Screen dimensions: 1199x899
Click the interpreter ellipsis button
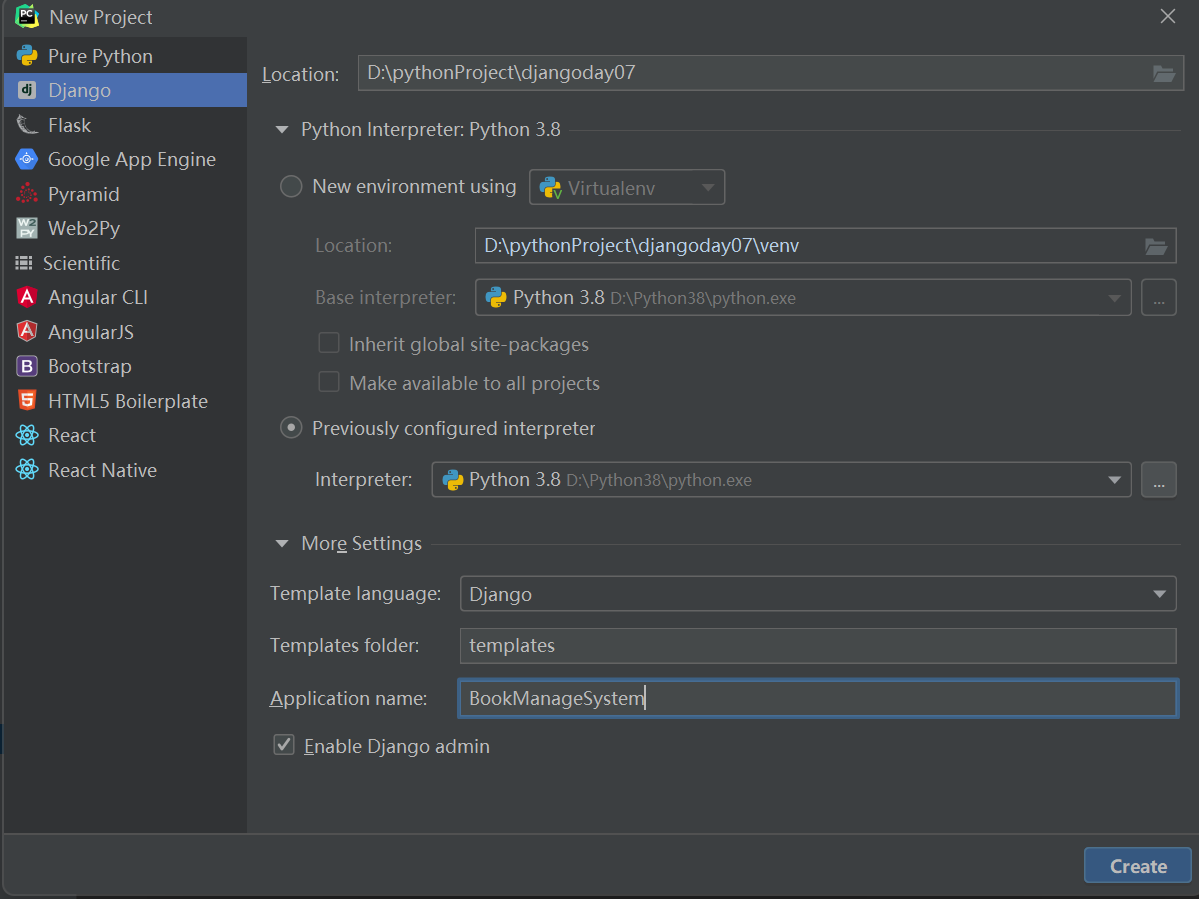[1158, 480]
